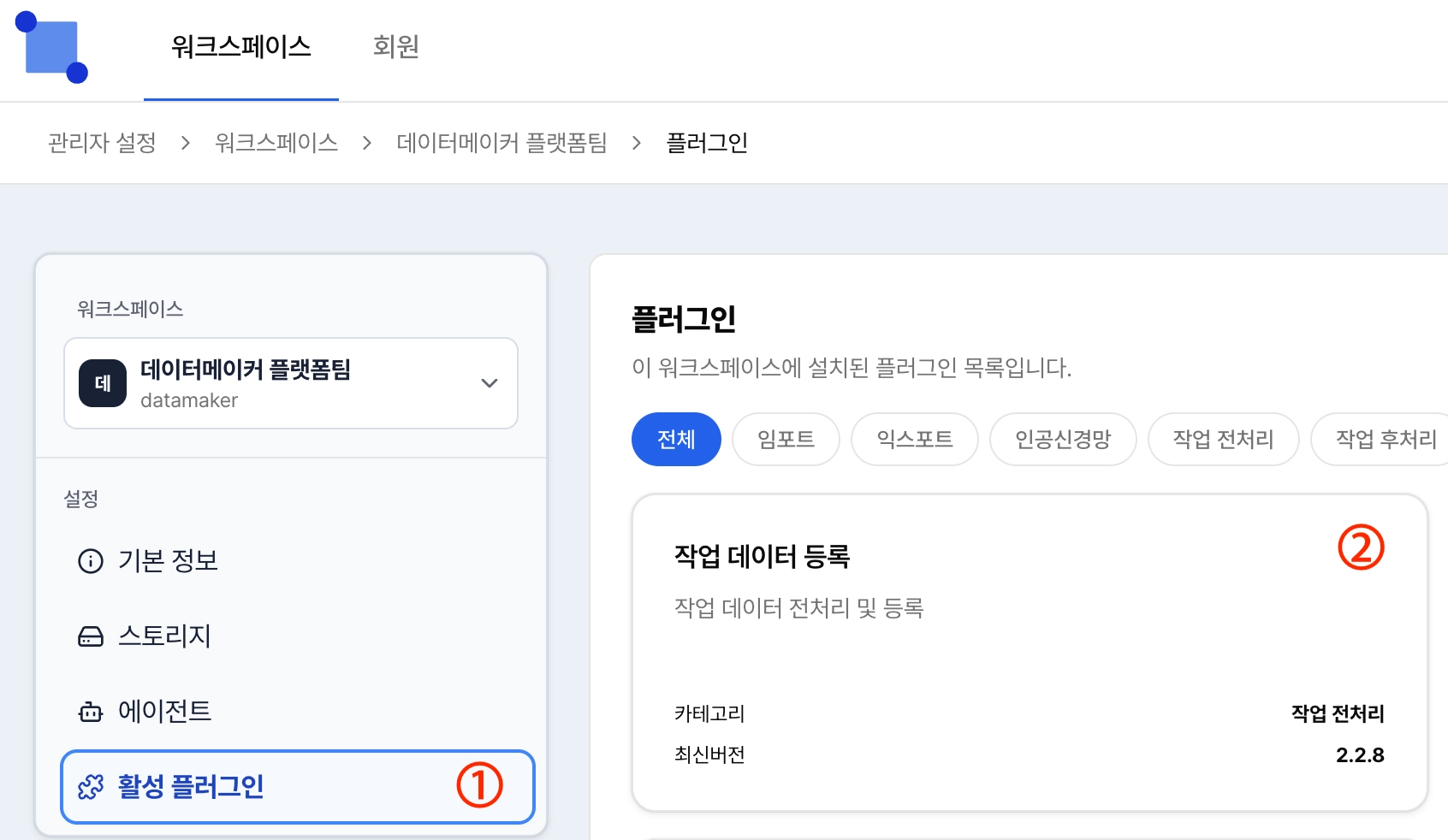
Task: Click the 최신버전 label
Action: pos(709,754)
